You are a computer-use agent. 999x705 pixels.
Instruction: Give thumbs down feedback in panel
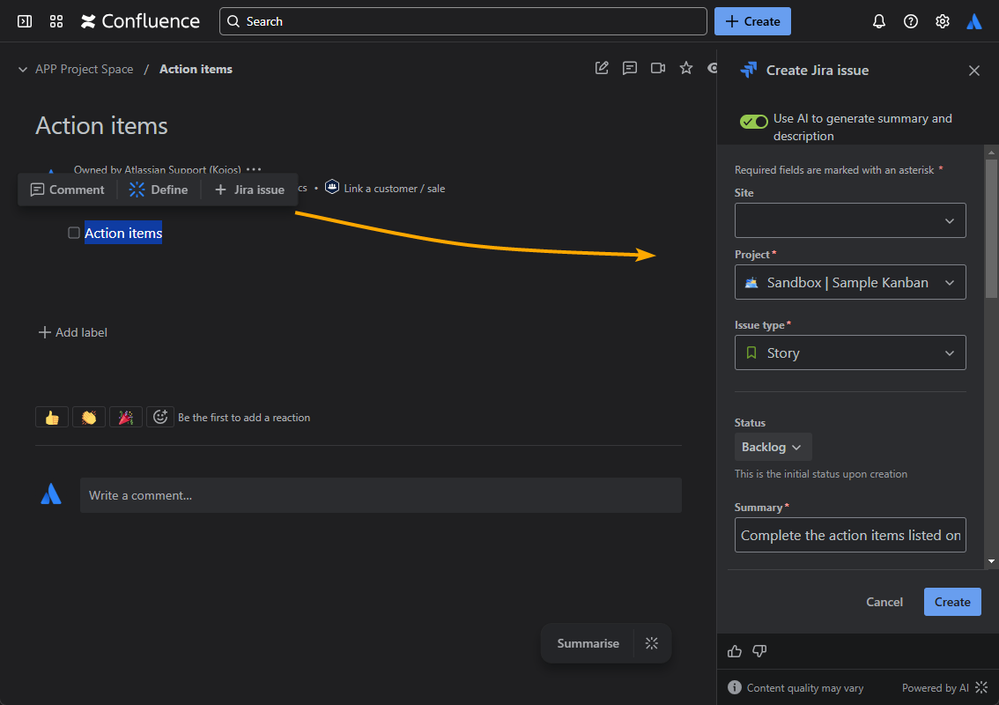point(759,651)
